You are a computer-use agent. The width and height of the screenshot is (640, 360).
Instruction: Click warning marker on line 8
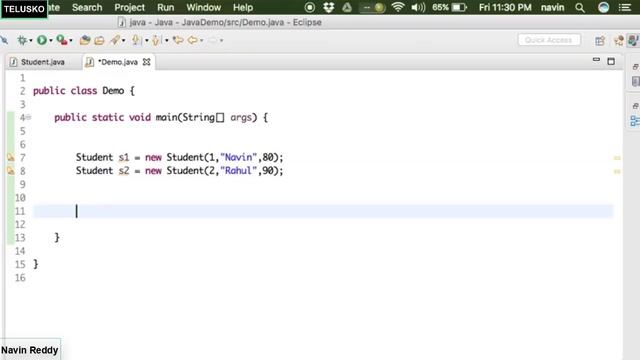click(11, 171)
